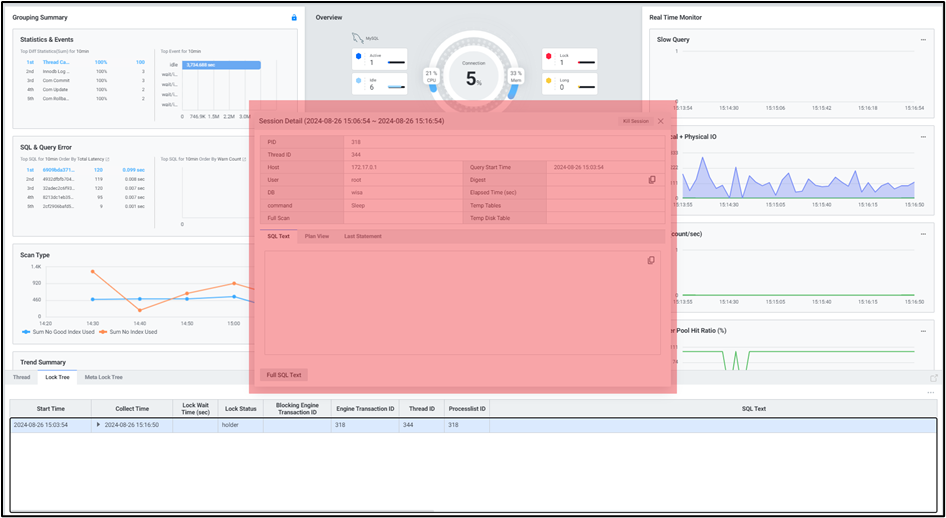Click the Full SQL Text button

(283, 375)
